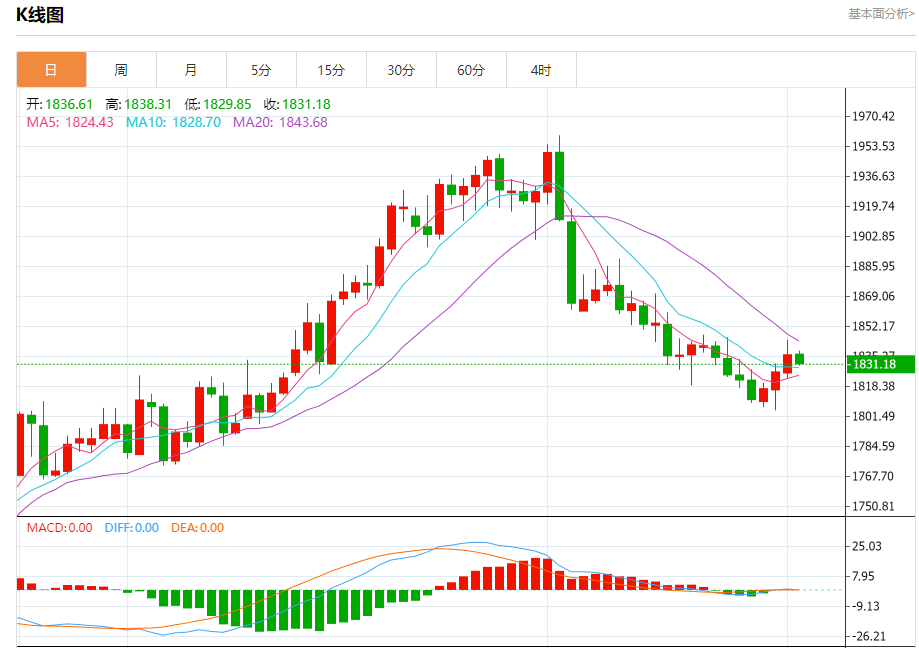Click the 收: 1831.18 closing price text

(297, 104)
